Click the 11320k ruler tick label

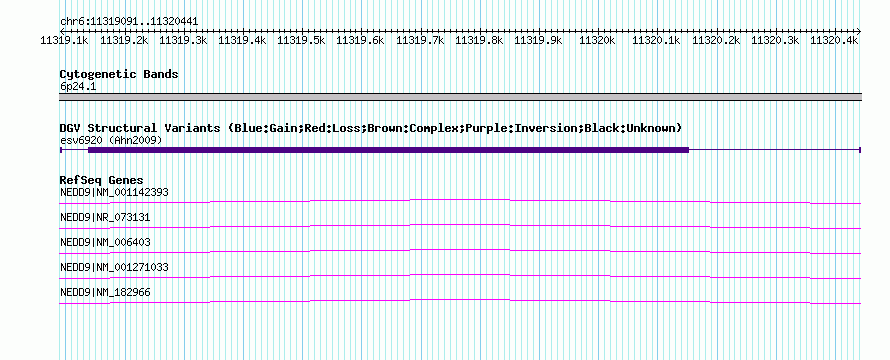point(597,40)
